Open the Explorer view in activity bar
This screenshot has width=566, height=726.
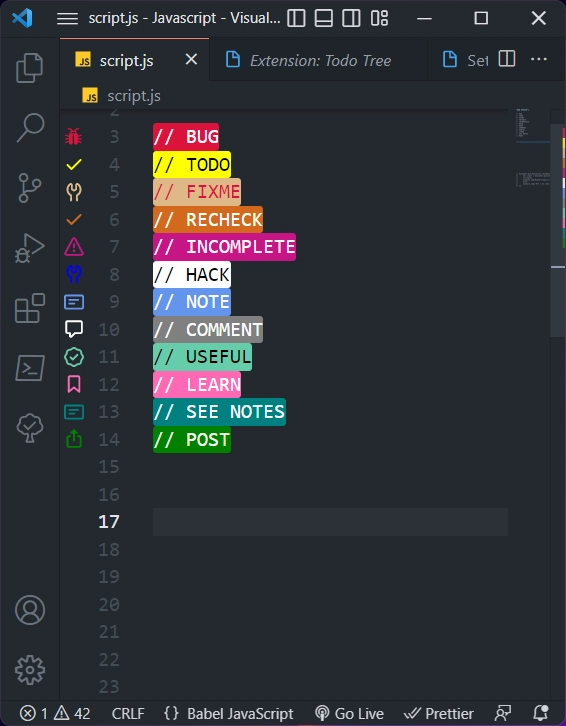tap(30, 68)
